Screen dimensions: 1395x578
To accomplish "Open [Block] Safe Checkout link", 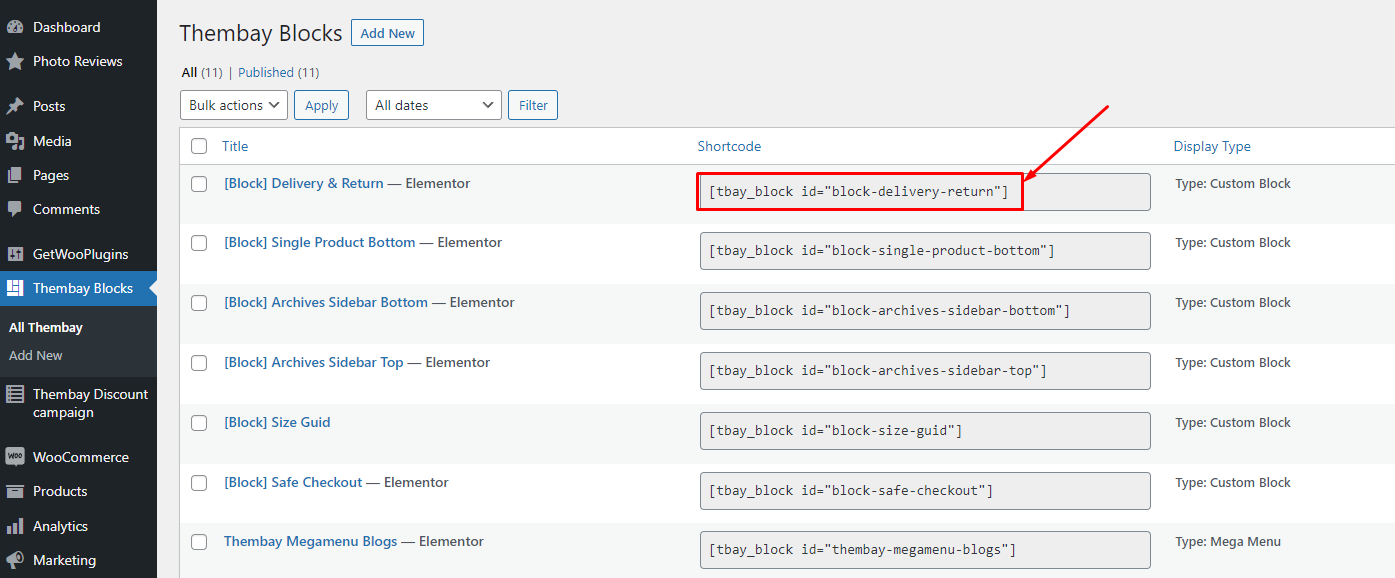I will pyautogui.click(x=293, y=482).
